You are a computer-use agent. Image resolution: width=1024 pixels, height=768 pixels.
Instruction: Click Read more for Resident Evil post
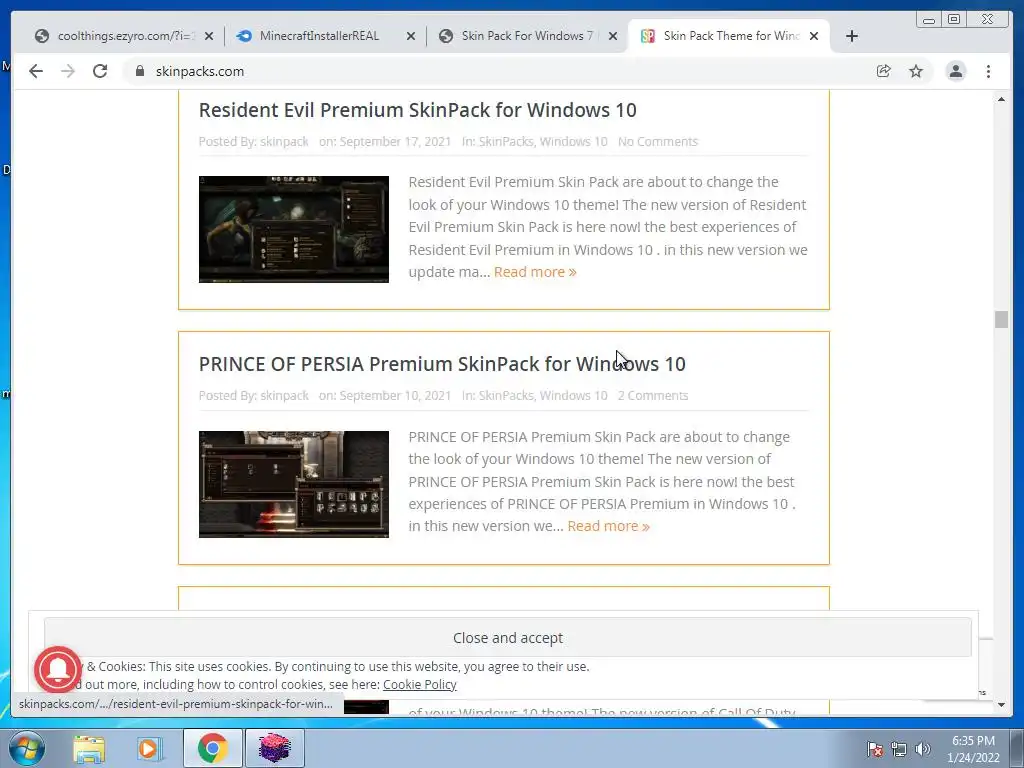(535, 272)
